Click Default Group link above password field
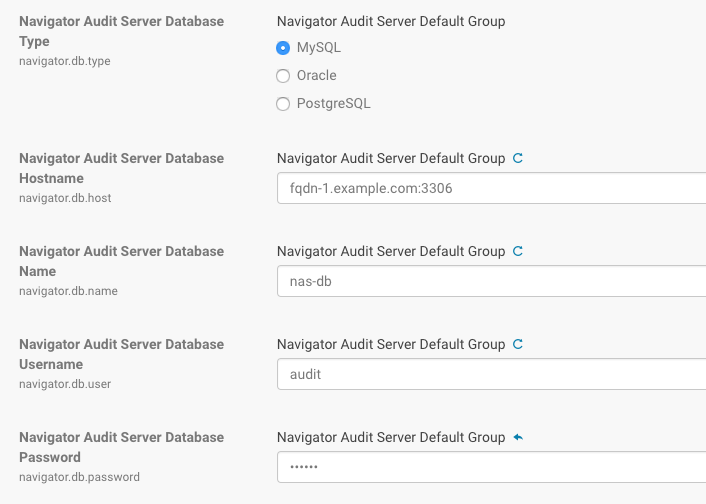The image size is (706, 504). [x=390, y=437]
